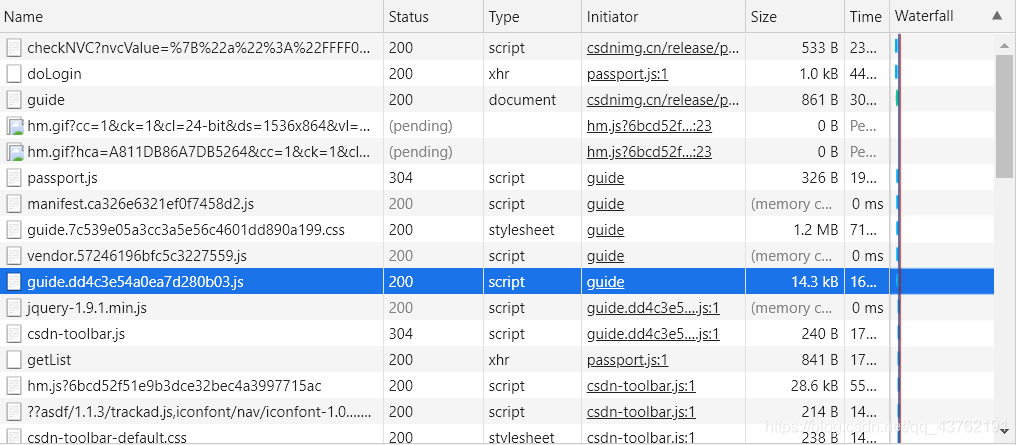This screenshot has height=445, width=1016.
Task: Open passport.js:1 initiator link for getList
Action: [x=627, y=360]
